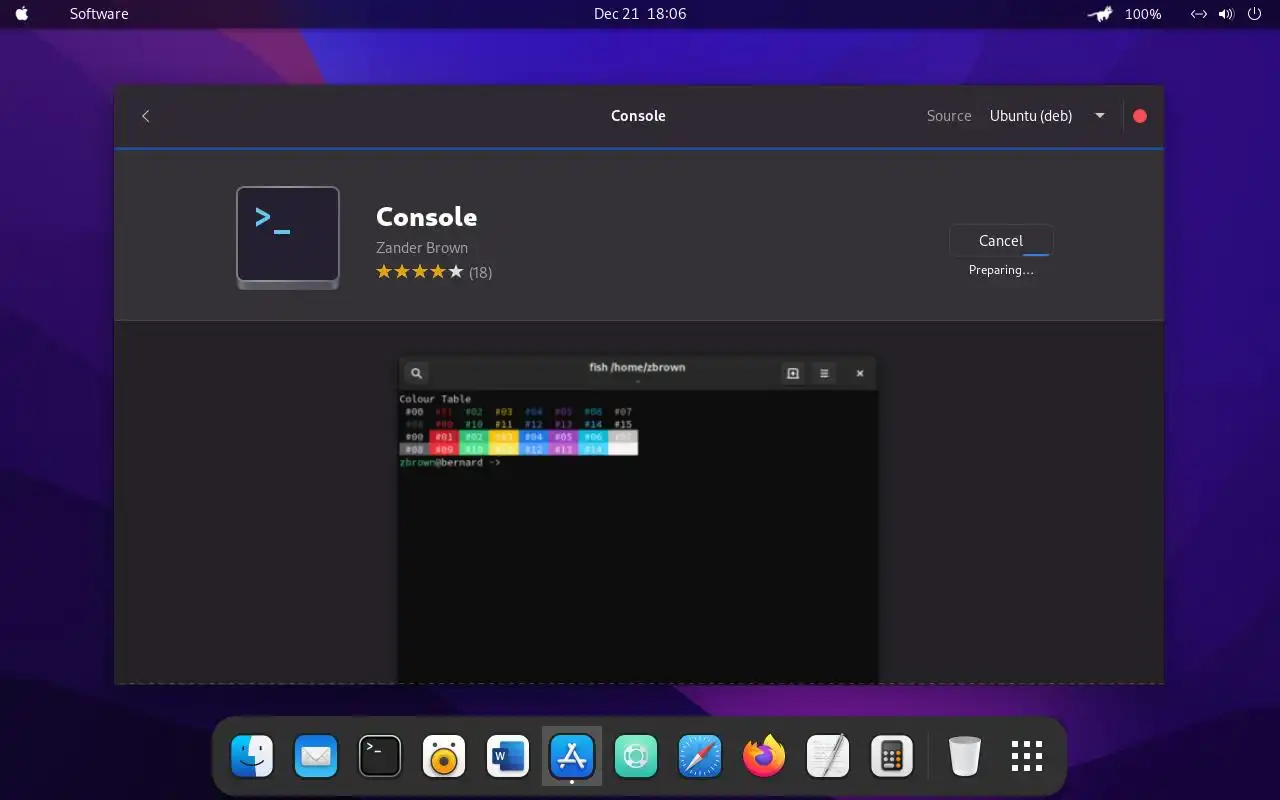Click the developer name Zander Brown

click(422, 248)
